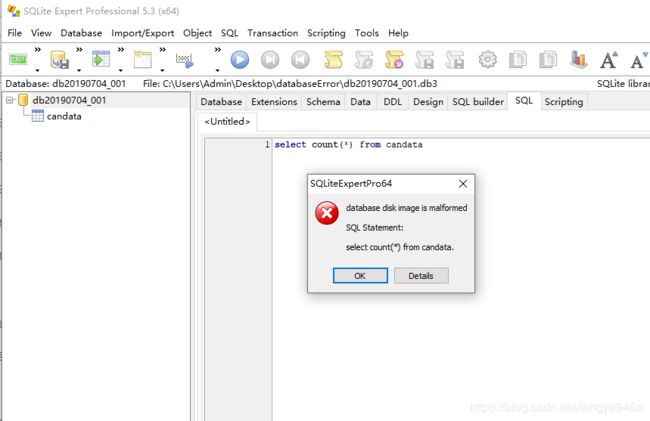
Task: Click the first grayed copy pages icon
Action: pos(518,59)
